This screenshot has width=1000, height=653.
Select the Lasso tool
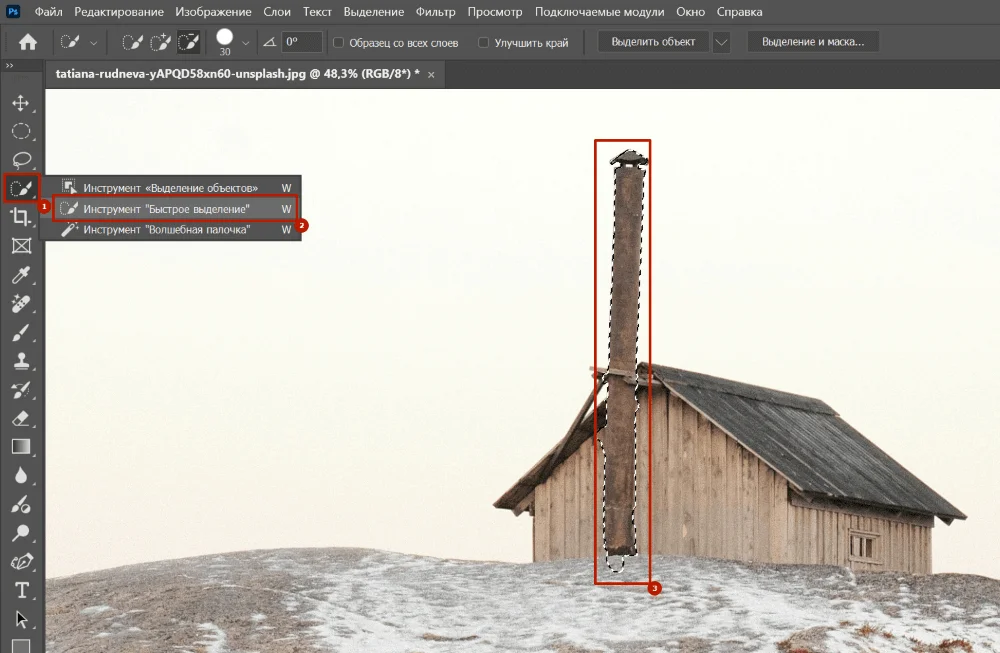[x=21, y=160]
